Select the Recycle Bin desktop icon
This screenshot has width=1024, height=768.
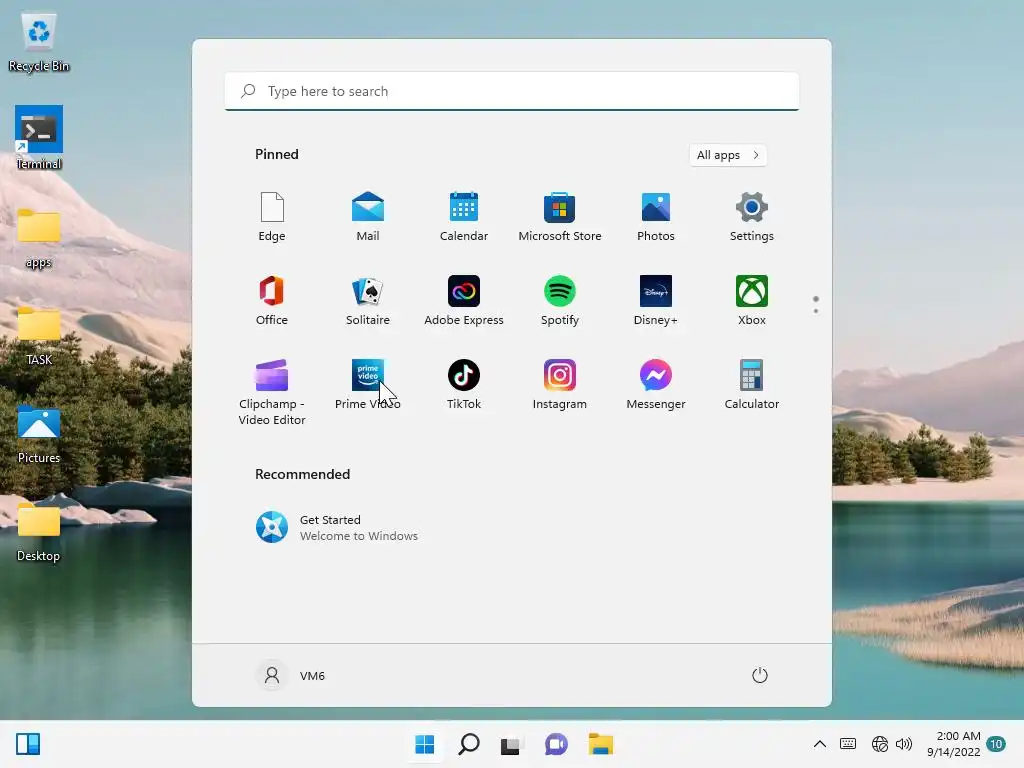coord(39,42)
